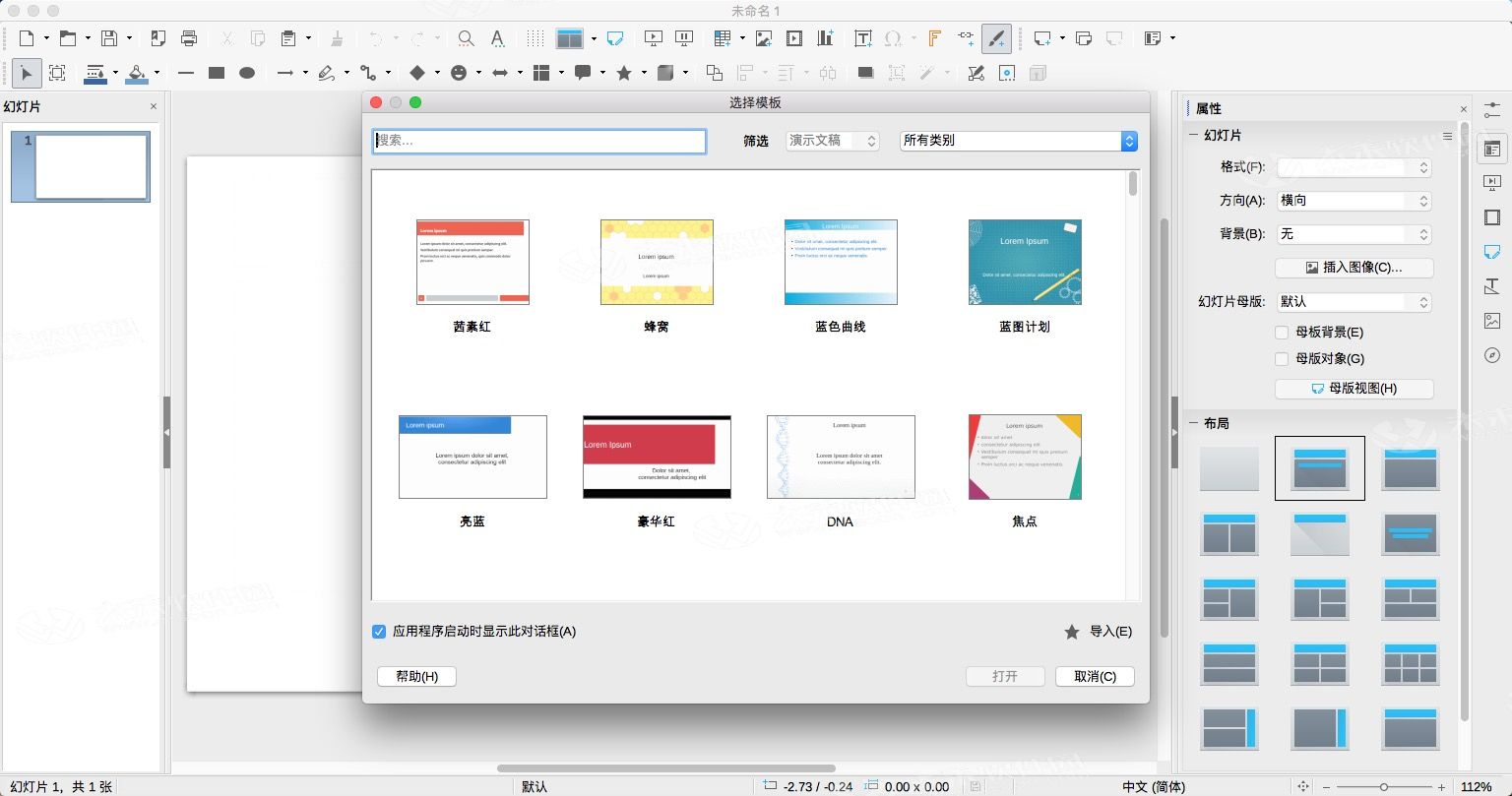Uncheck 应用程序启动时显示此对话框

pos(379,632)
